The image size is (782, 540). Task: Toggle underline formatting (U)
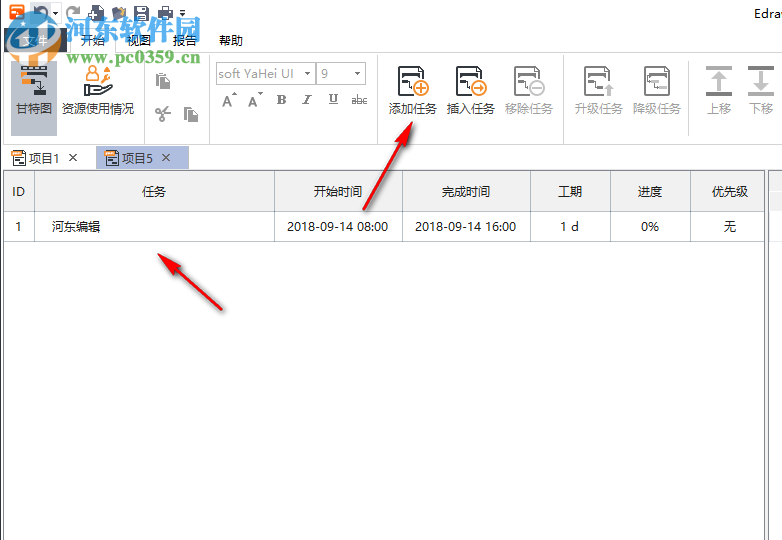(333, 100)
